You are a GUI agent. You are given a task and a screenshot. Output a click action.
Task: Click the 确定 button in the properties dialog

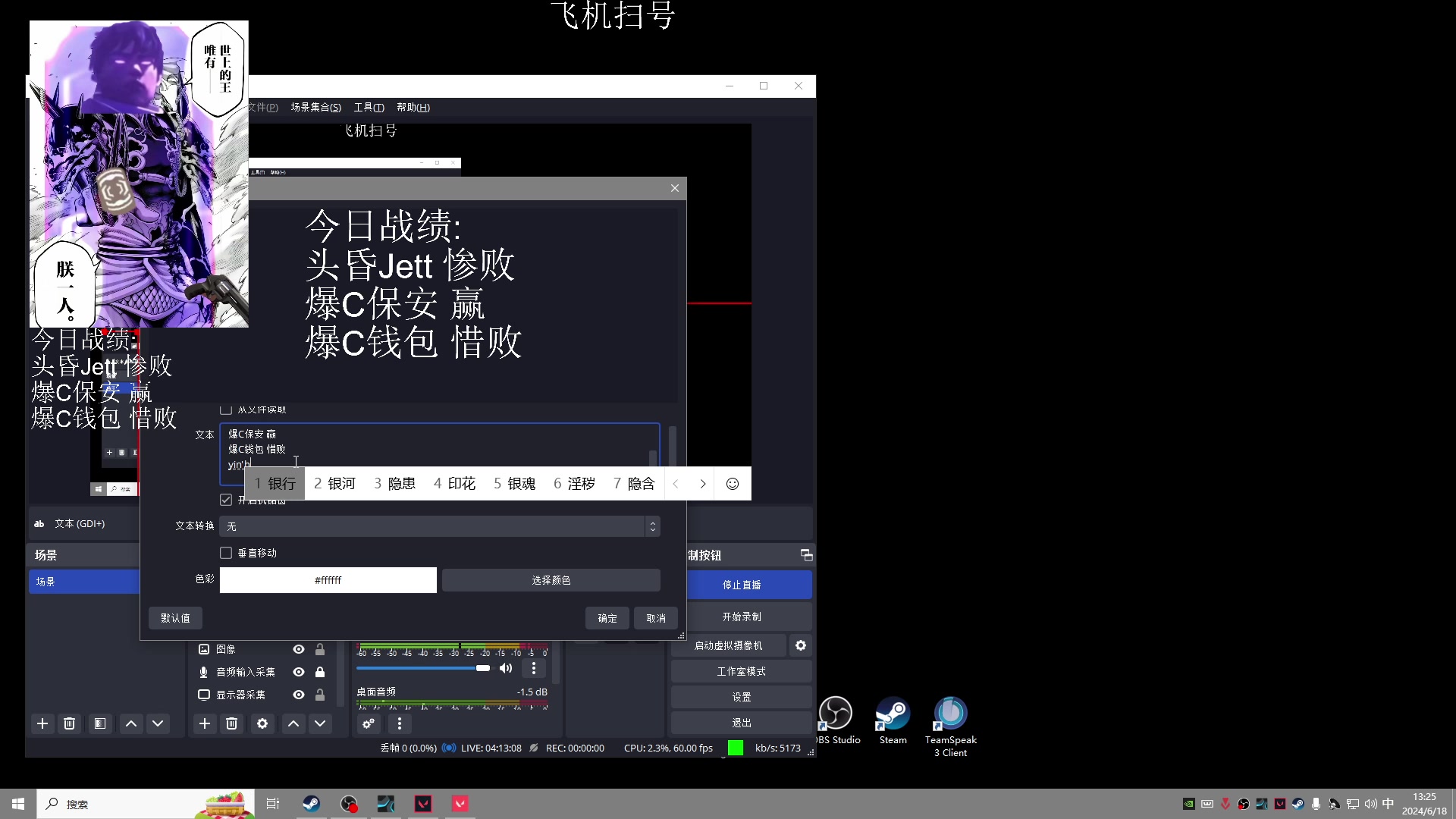[607, 619]
